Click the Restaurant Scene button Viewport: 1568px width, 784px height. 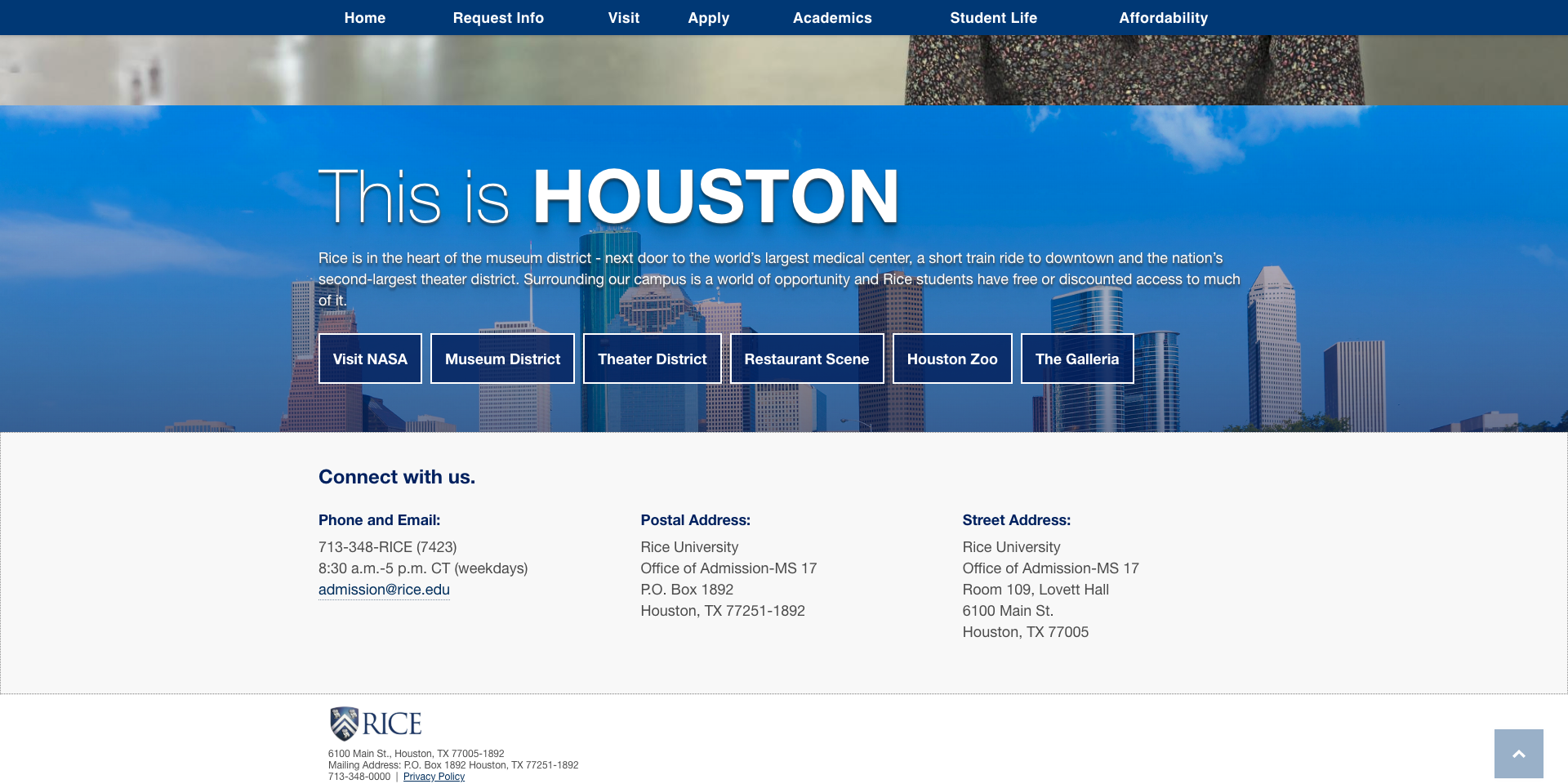[x=807, y=359]
